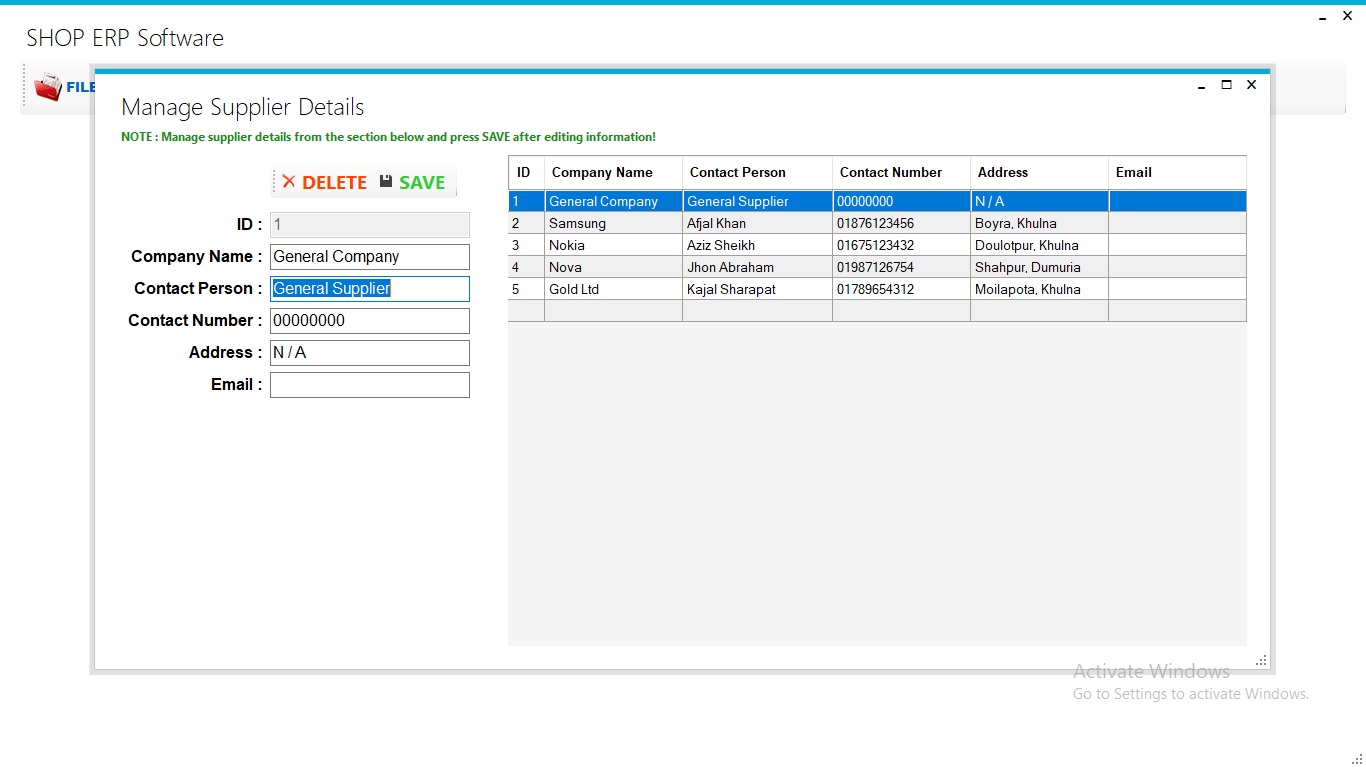Image resolution: width=1366 pixels, height=768 pixels.
Task: Select the Nokia supplier row
Action: [x=700, y=245]
